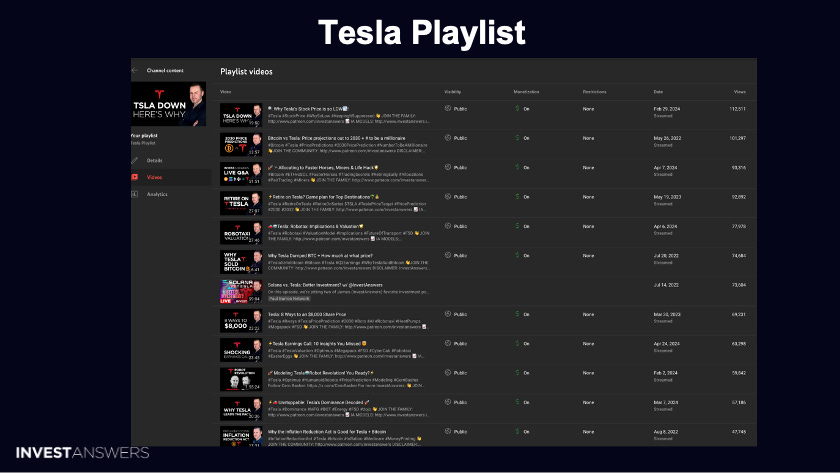Click Public globe icon for May 19, 2023 video

[448, 197]
